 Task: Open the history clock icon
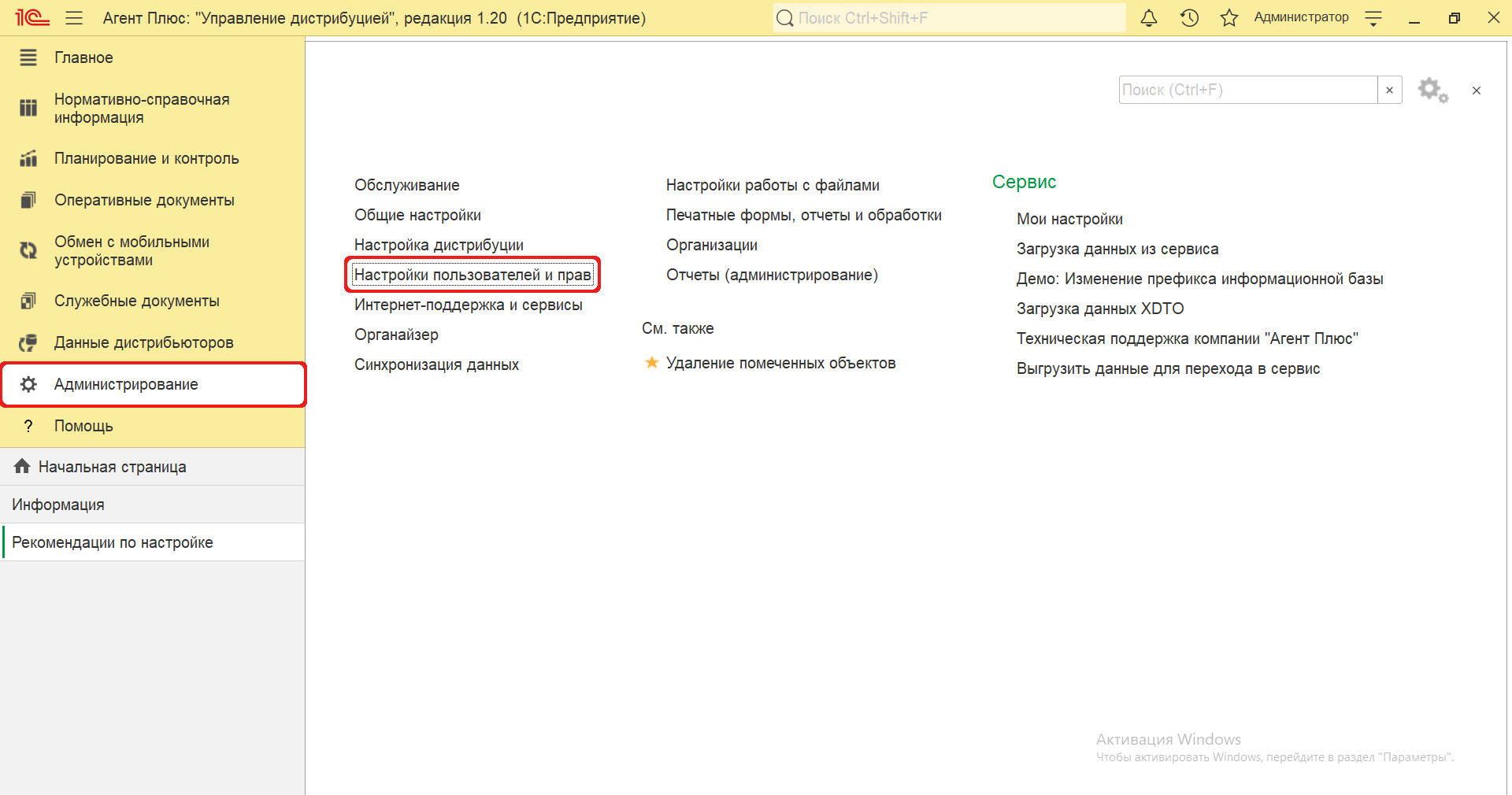click(1189, 18)
